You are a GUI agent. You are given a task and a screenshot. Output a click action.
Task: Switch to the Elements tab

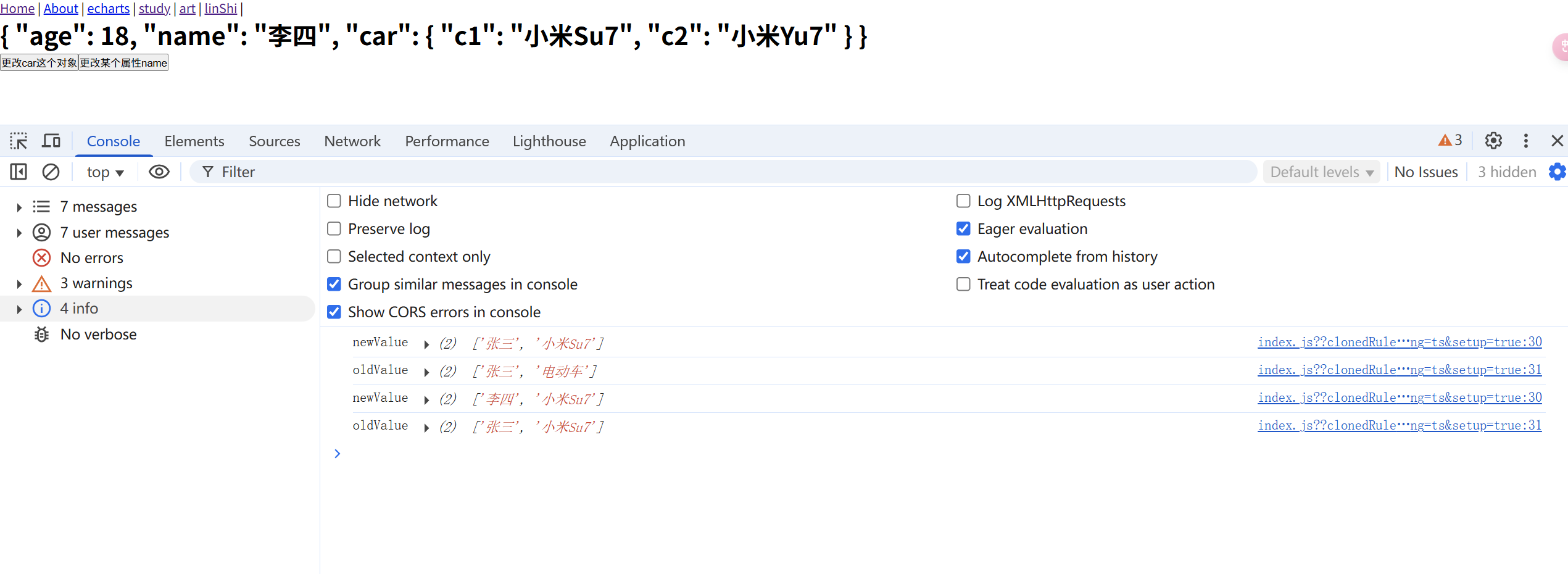coord(194,141)
